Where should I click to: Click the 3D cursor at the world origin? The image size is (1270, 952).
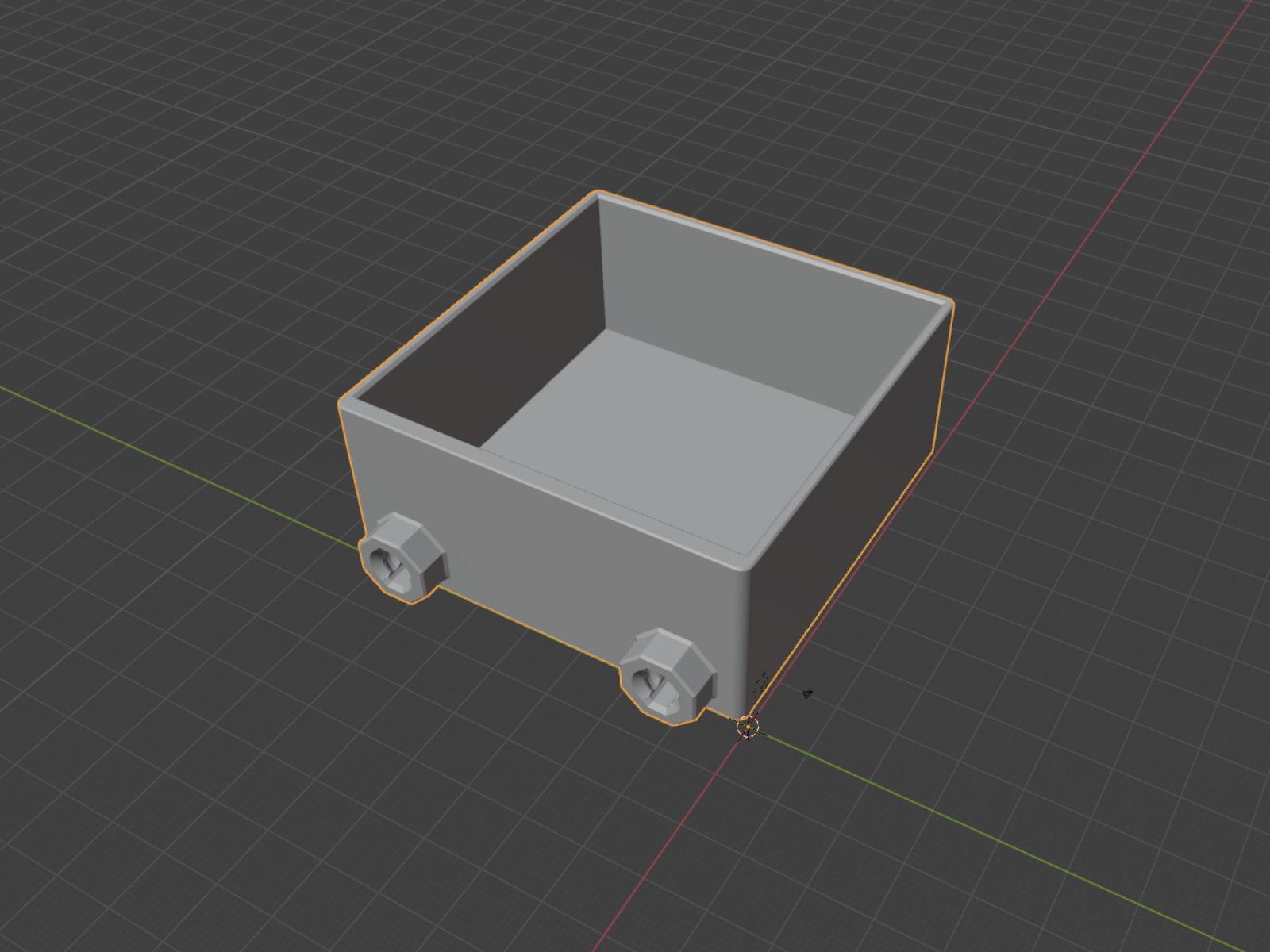point(748,725)
